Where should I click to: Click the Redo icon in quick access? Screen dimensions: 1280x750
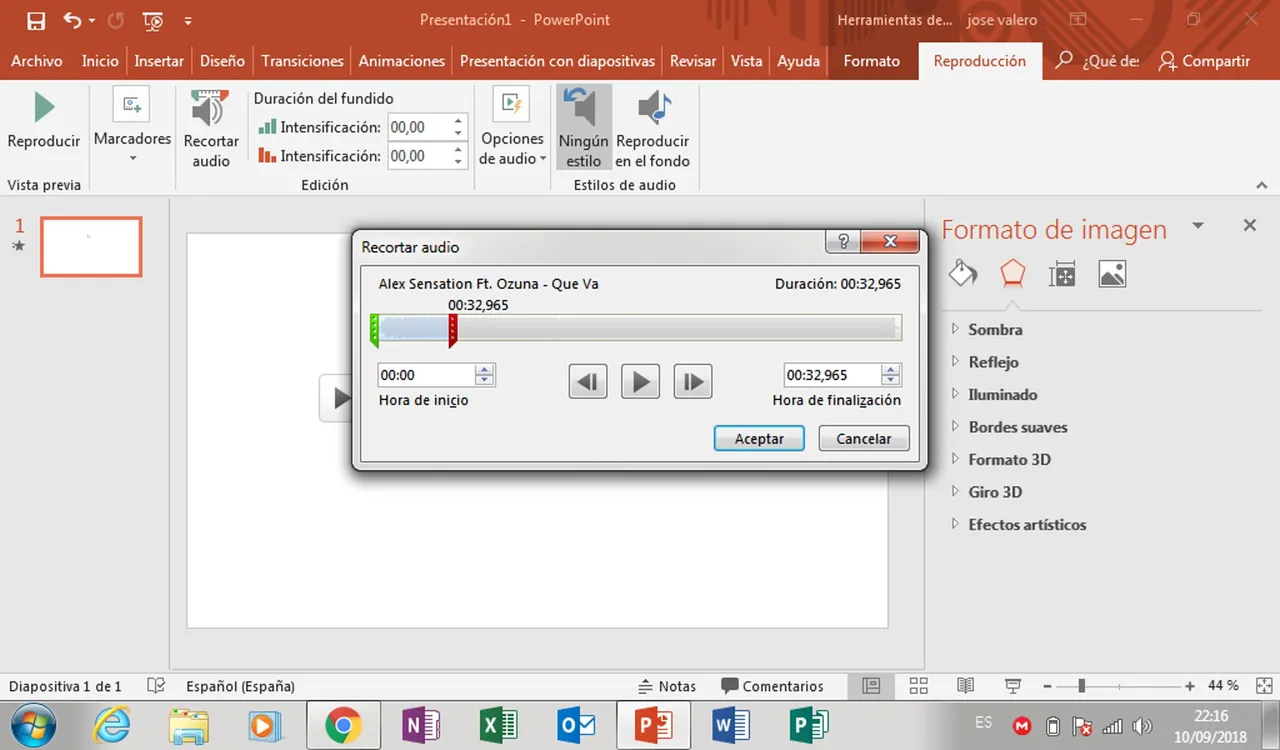click(115, 20)
